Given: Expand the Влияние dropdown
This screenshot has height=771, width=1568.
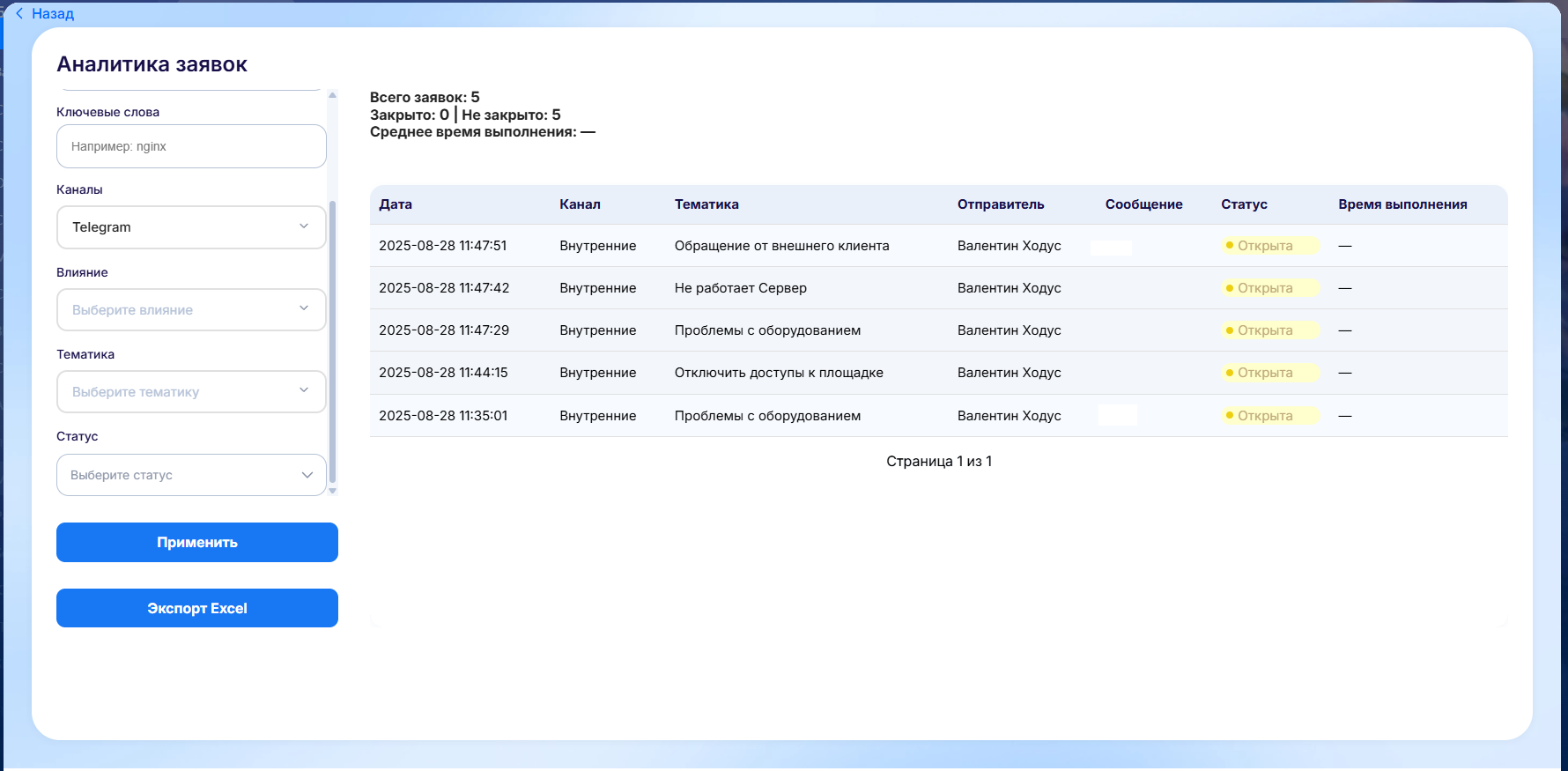Looking at the screenshot, I should 191,310.
